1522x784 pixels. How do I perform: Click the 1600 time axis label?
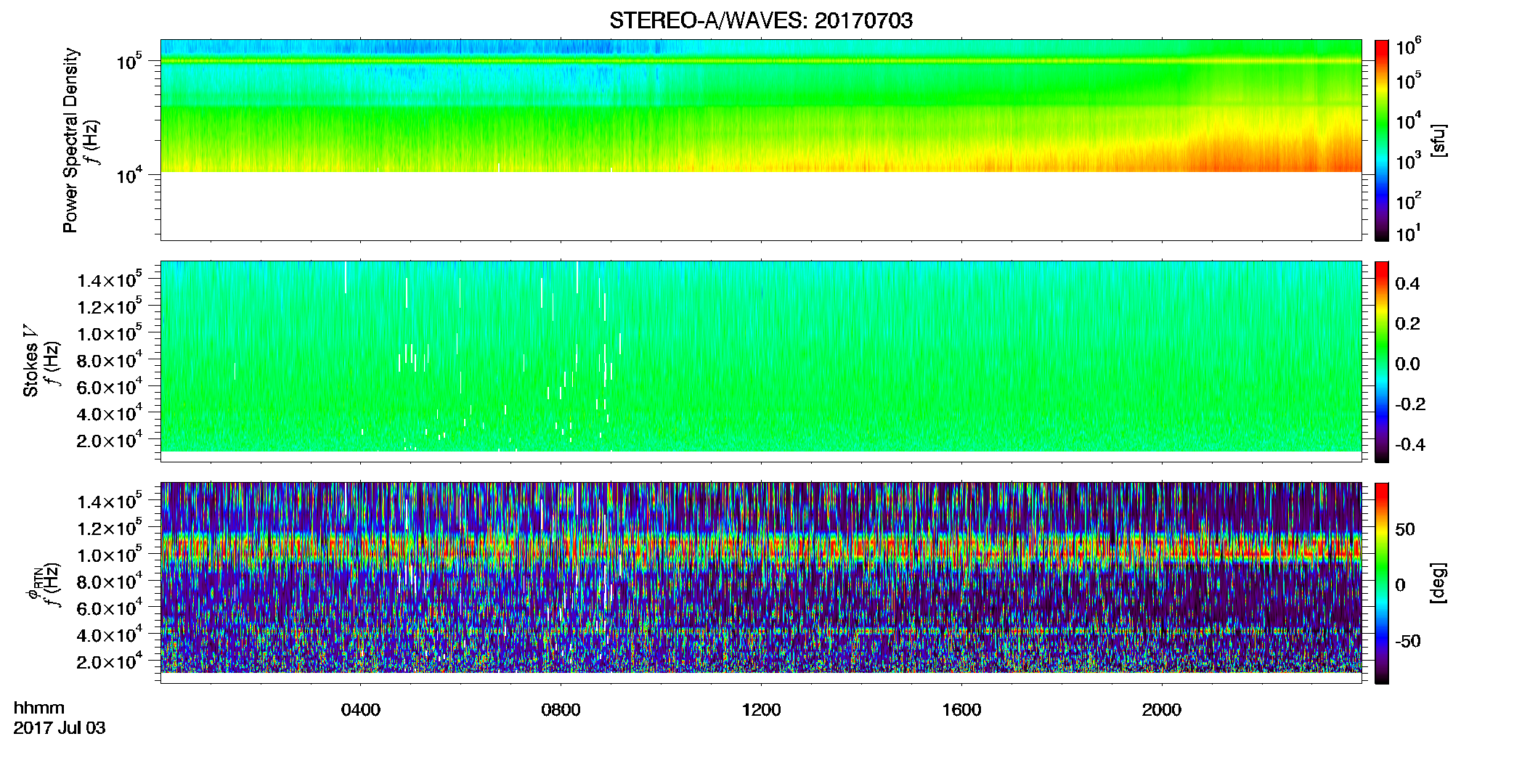[x=961, y=710]
